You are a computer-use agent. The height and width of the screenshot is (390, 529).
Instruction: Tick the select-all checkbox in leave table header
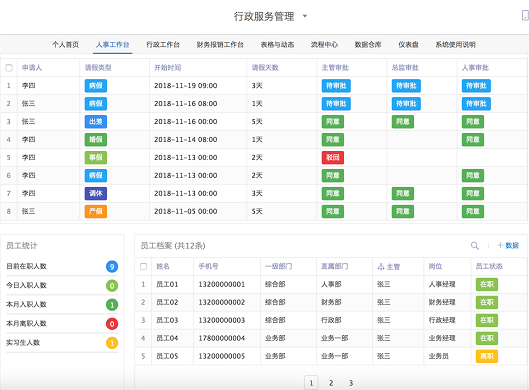[x=9, y=68]
